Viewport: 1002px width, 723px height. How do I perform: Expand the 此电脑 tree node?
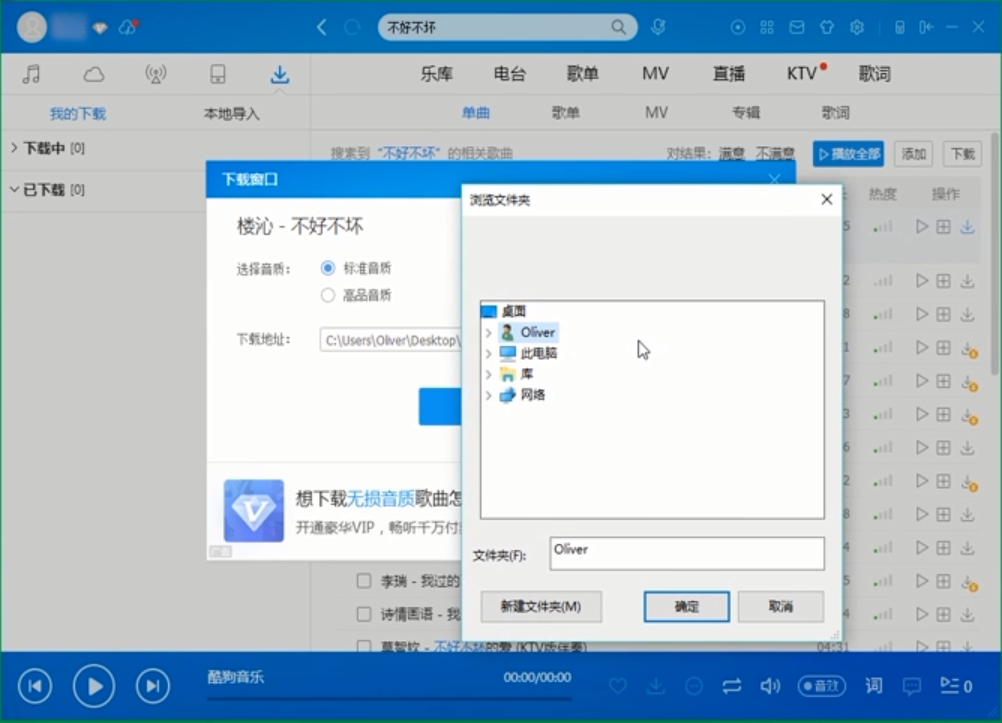tap(488, 354)
